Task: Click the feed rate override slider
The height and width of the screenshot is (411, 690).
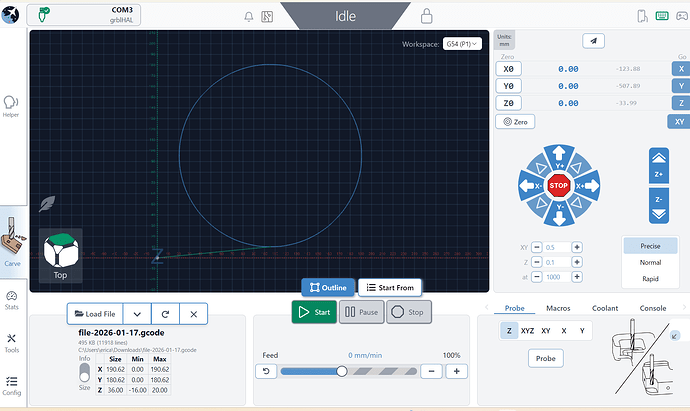Action: [x=342, y=371]
